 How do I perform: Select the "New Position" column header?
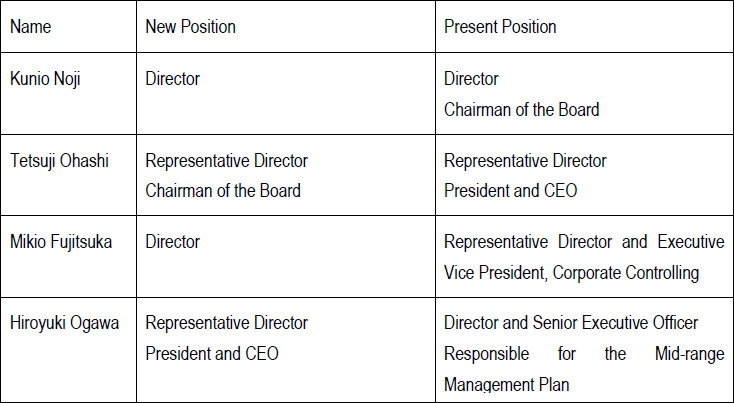tap(191, 27)
